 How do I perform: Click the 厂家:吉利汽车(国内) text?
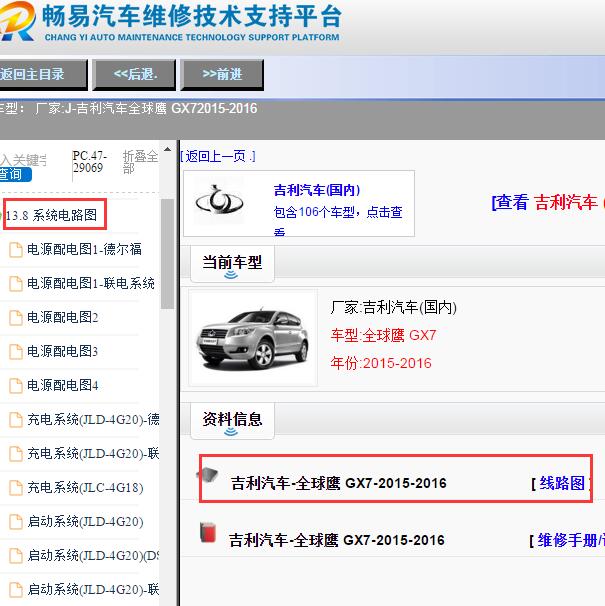(393, 308)
